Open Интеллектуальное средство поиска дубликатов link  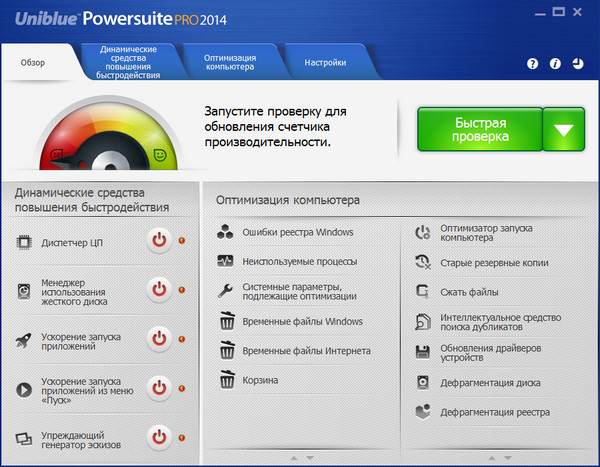click(501, 322)
